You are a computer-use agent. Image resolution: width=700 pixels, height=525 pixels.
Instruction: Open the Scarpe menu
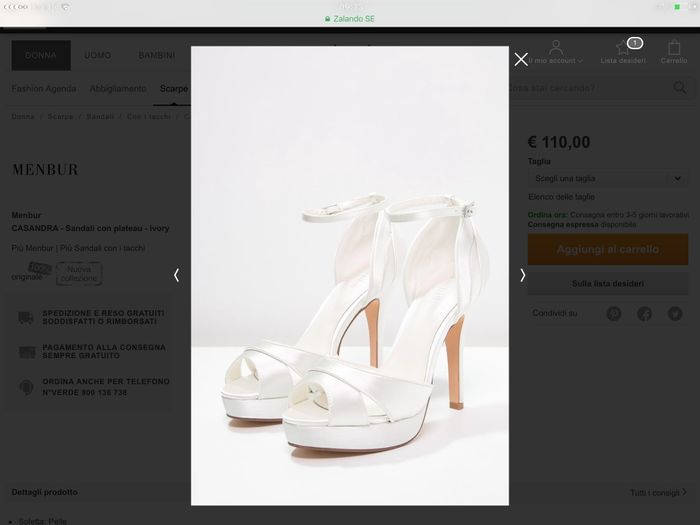pyautogui.click(x=174, y=88)
